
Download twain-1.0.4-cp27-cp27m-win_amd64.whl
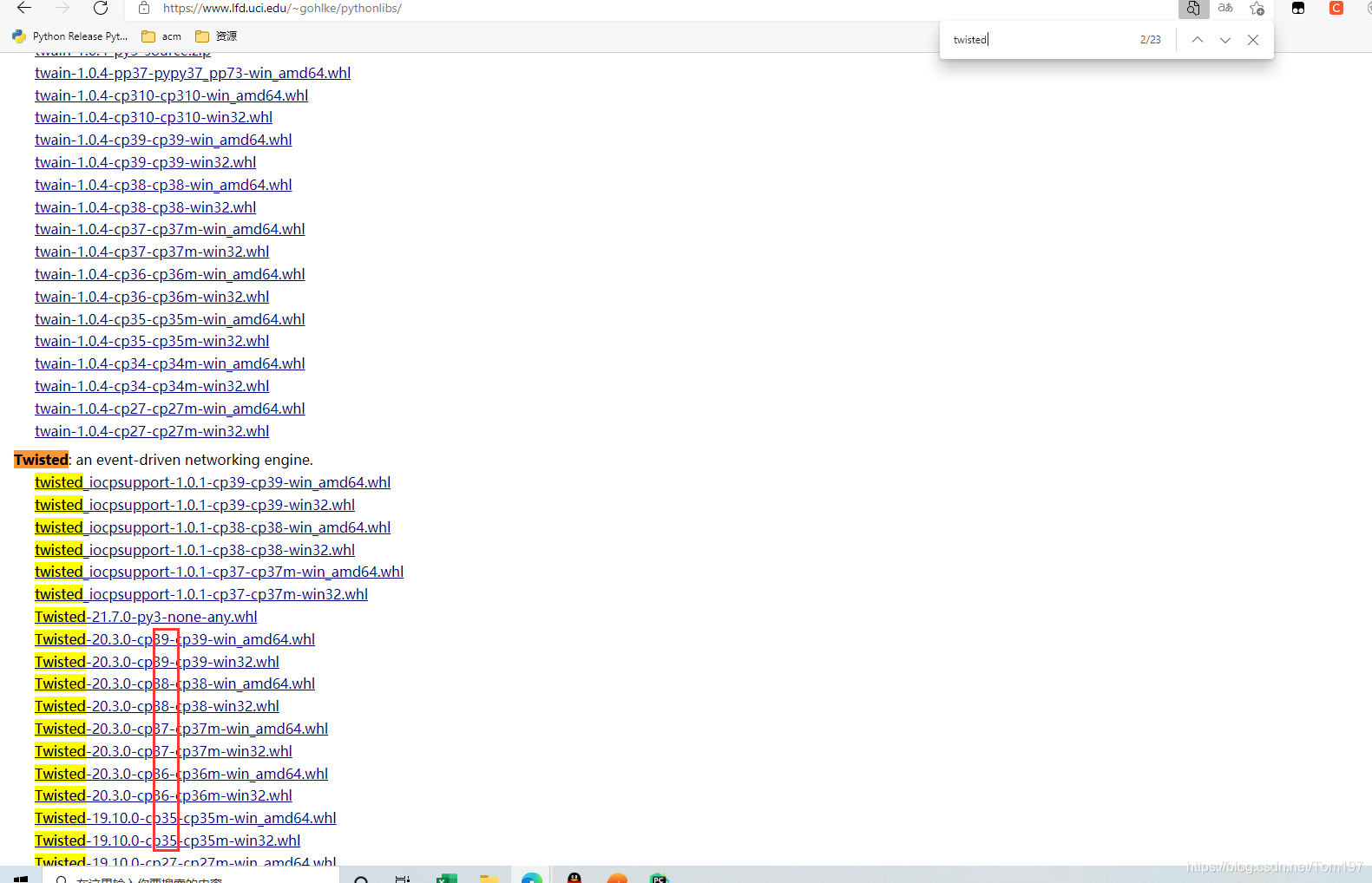(170, 409)
